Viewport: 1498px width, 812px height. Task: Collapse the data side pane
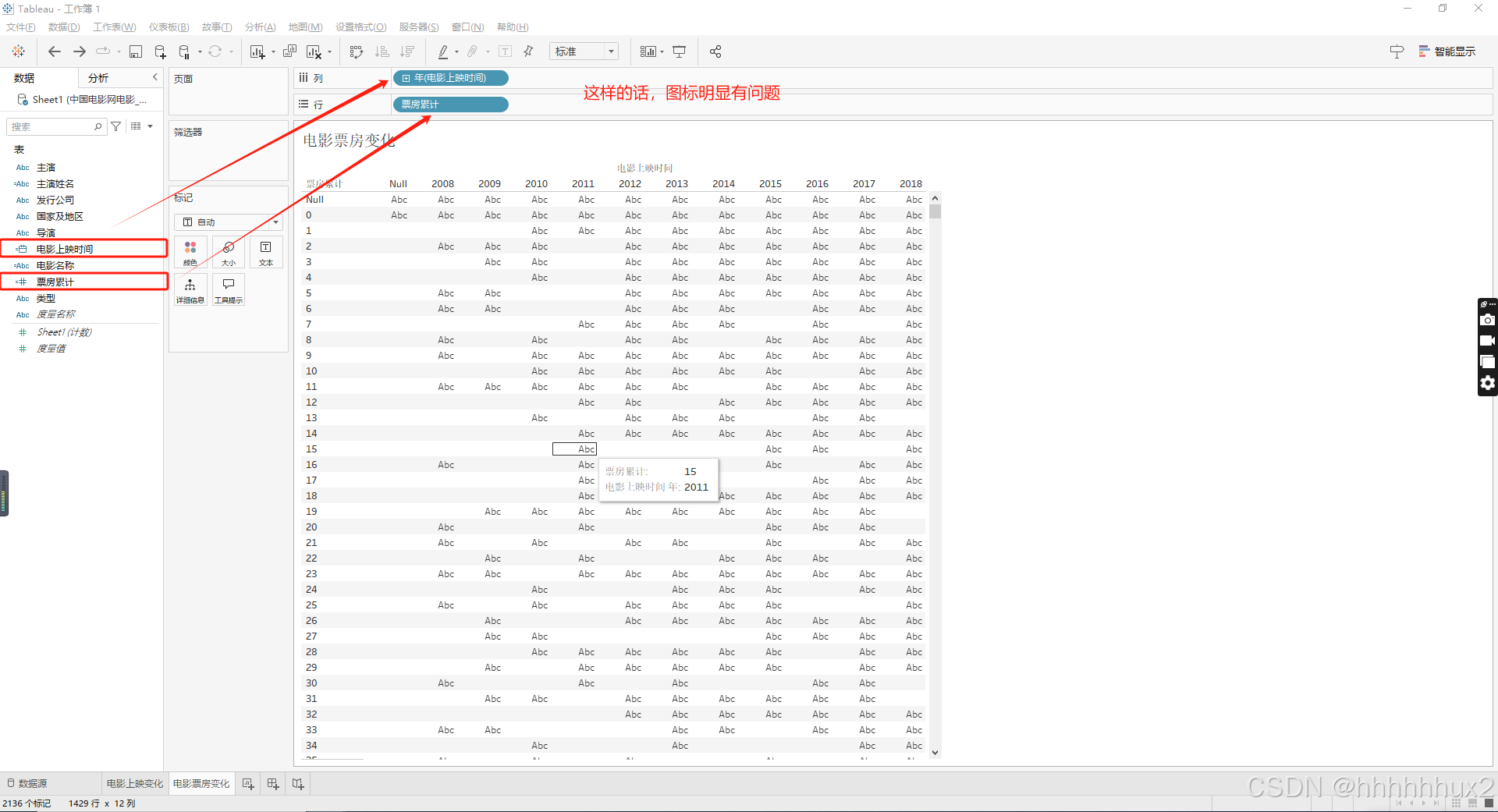click(x=154, y=77)
